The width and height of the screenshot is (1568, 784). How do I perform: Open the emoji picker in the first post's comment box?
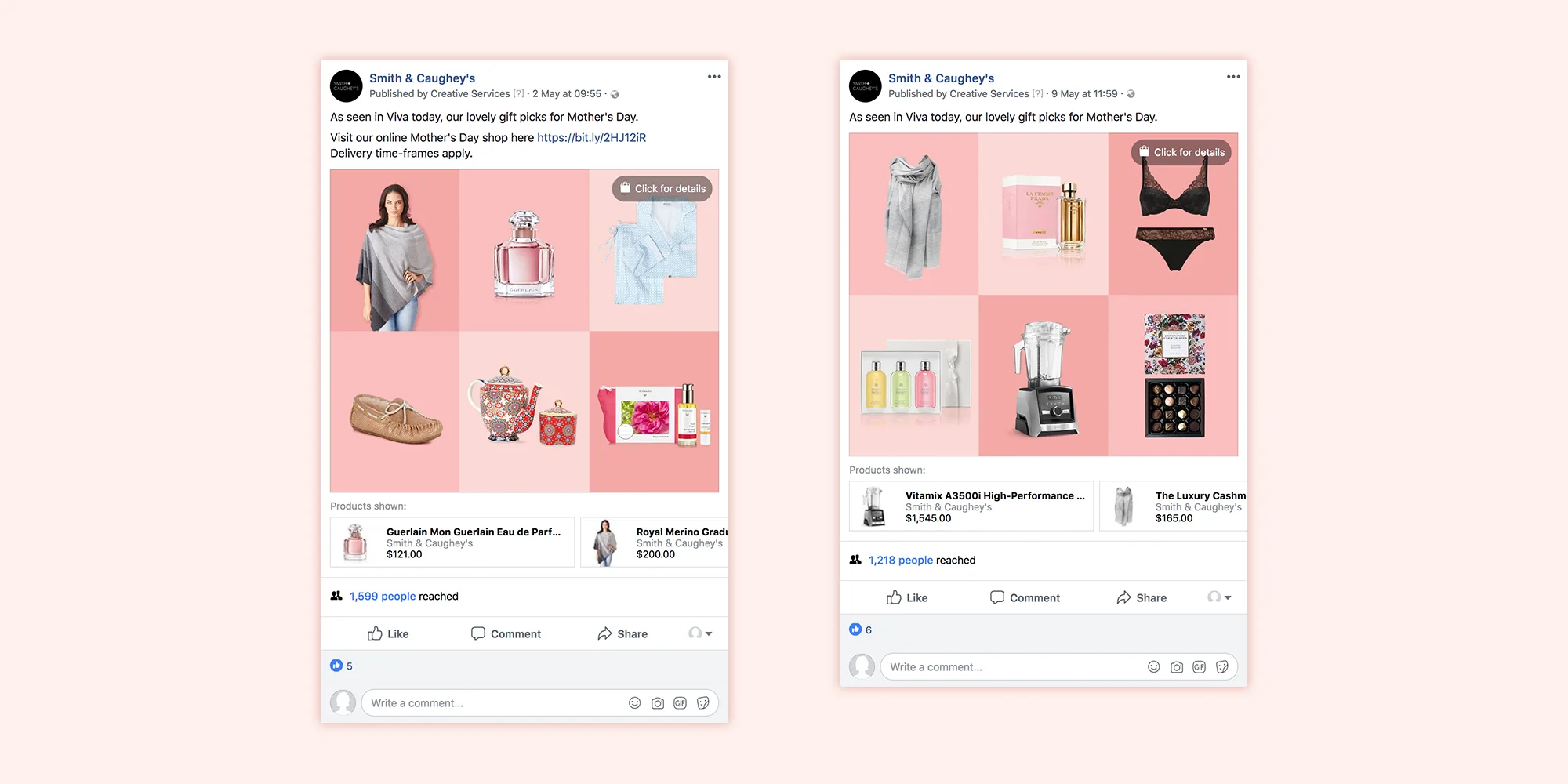click(x=635, y=703)
